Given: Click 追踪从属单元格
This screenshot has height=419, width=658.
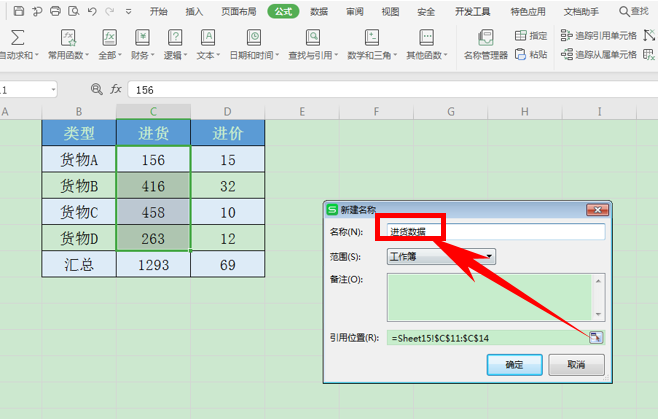Looking at the screenshot, I should (599, 54).
